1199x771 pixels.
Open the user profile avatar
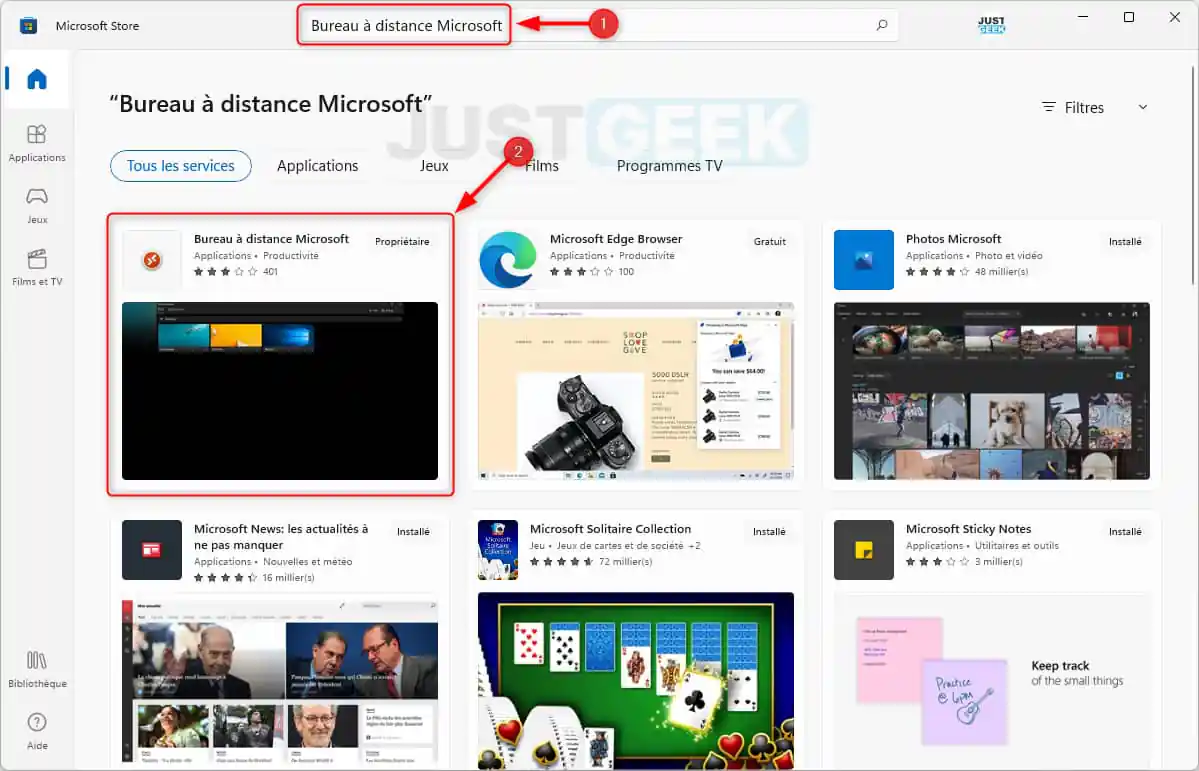991,25
